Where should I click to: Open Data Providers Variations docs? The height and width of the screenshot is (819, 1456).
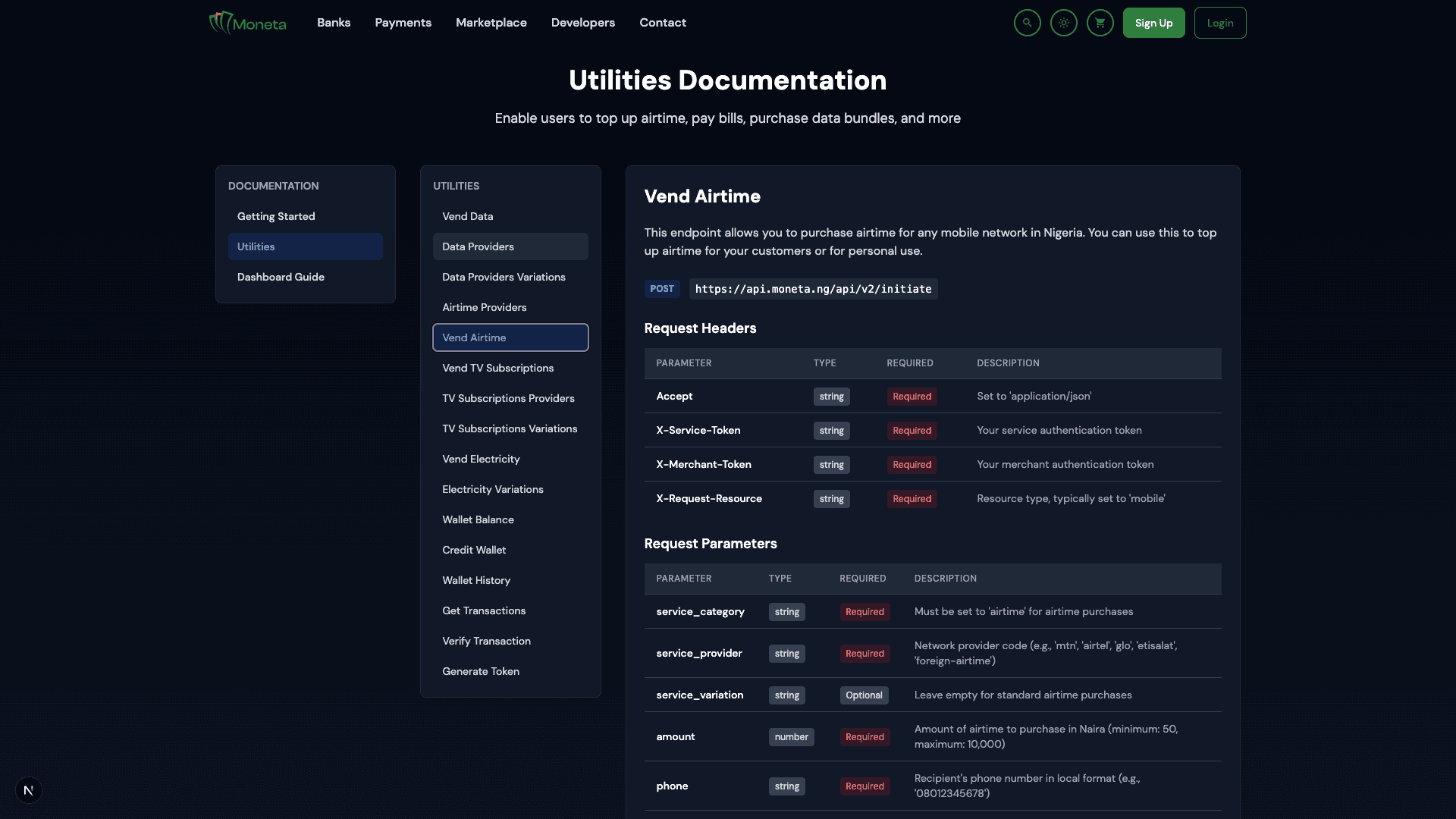pos(510,277)
